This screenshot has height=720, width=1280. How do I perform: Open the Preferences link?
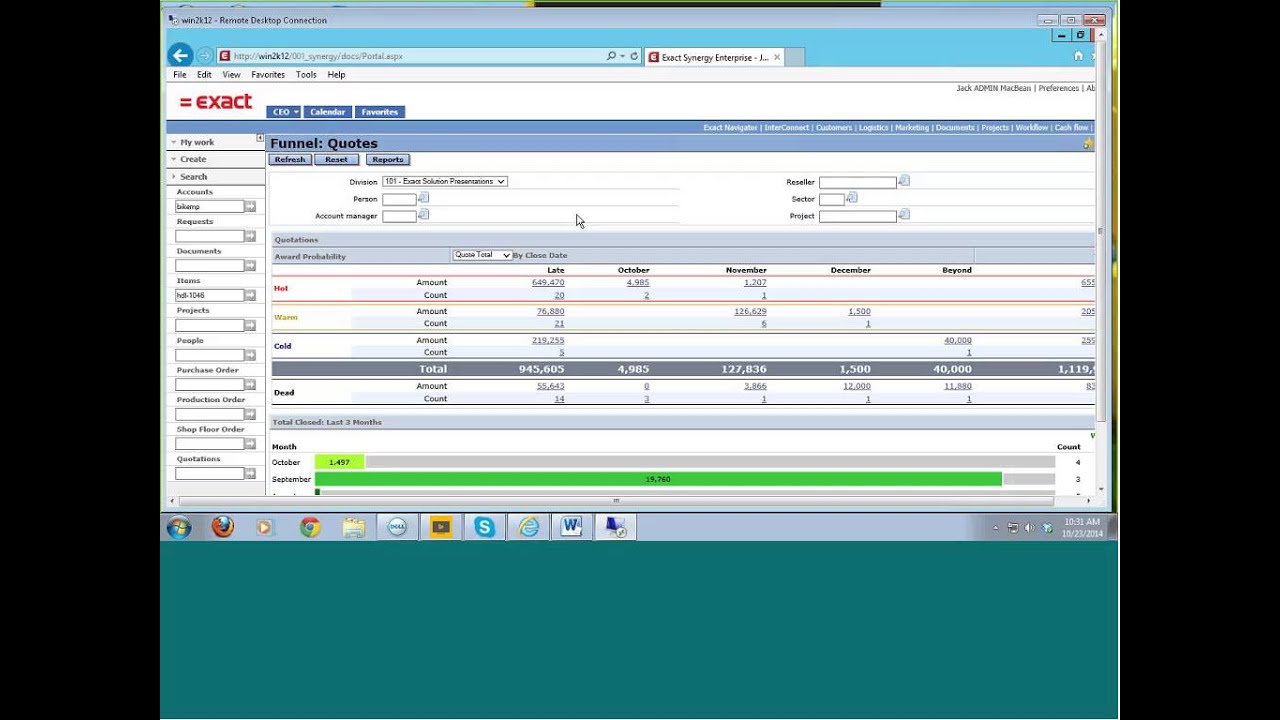pyautogui.click(x=1058, y=88)
